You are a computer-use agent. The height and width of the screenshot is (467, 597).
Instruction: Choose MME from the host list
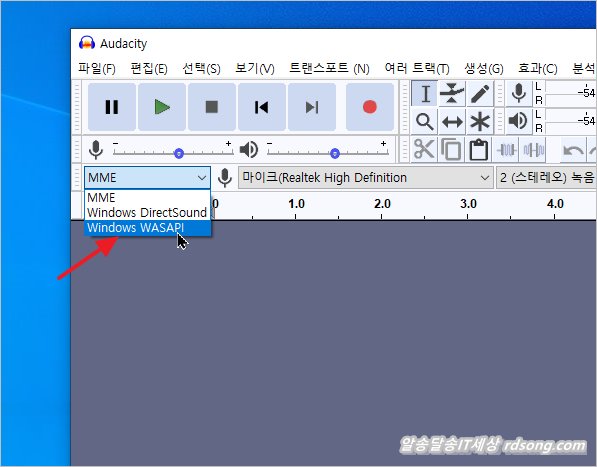[x=147, y=198]
